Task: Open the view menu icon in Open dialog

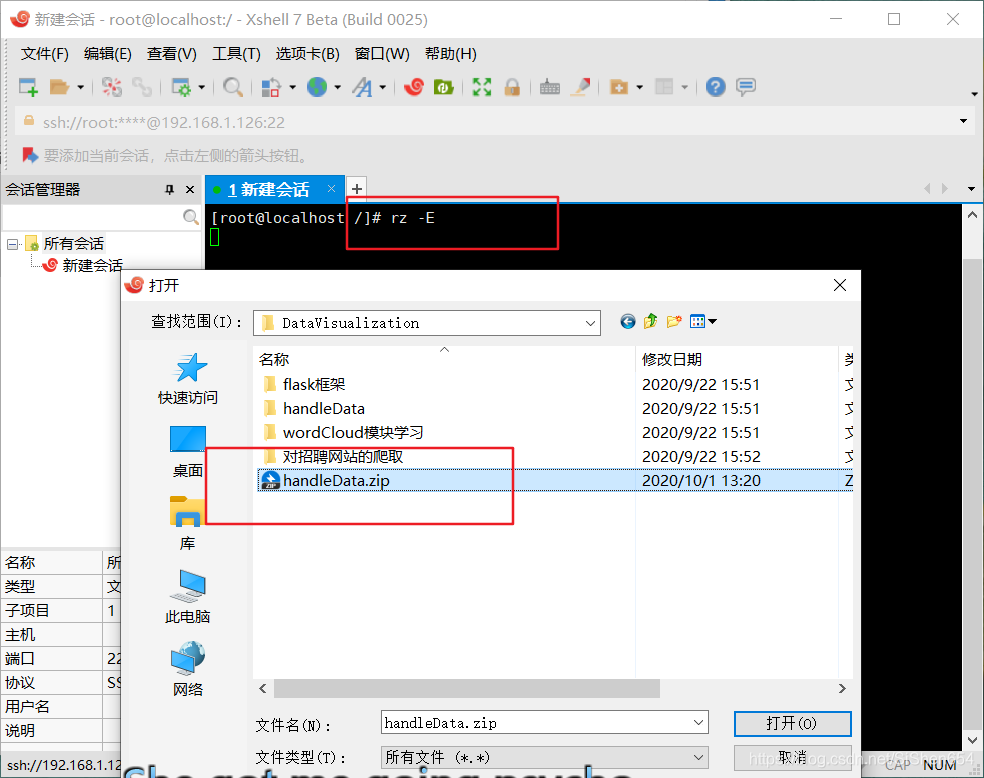Action: [703, 322]
